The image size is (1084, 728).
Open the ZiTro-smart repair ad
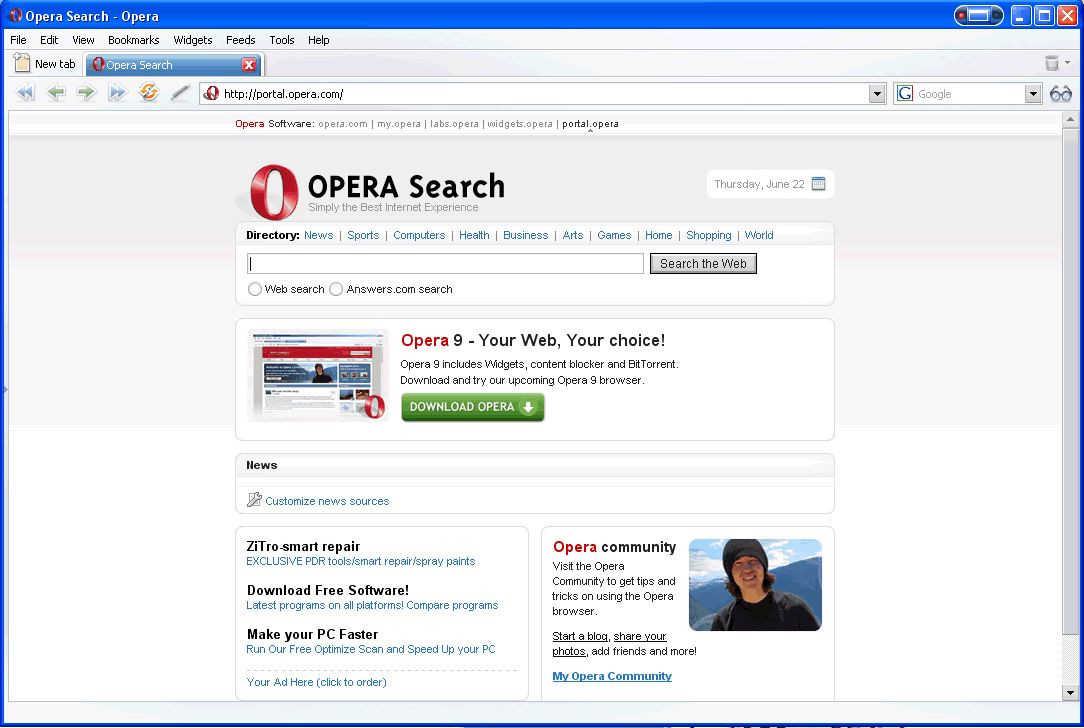pos(303,546)
